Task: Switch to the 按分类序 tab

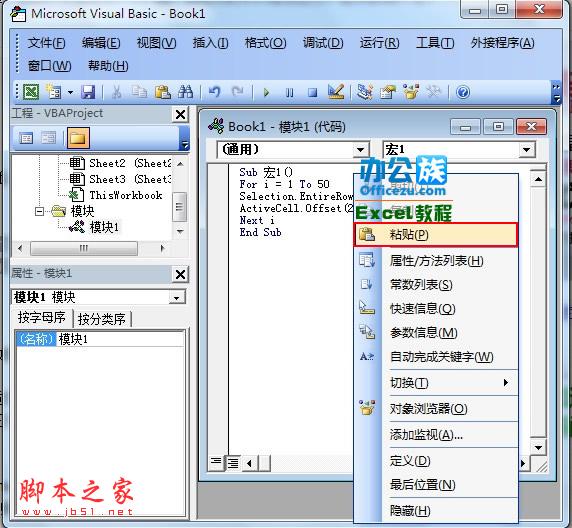Action: tap(102, 319)
